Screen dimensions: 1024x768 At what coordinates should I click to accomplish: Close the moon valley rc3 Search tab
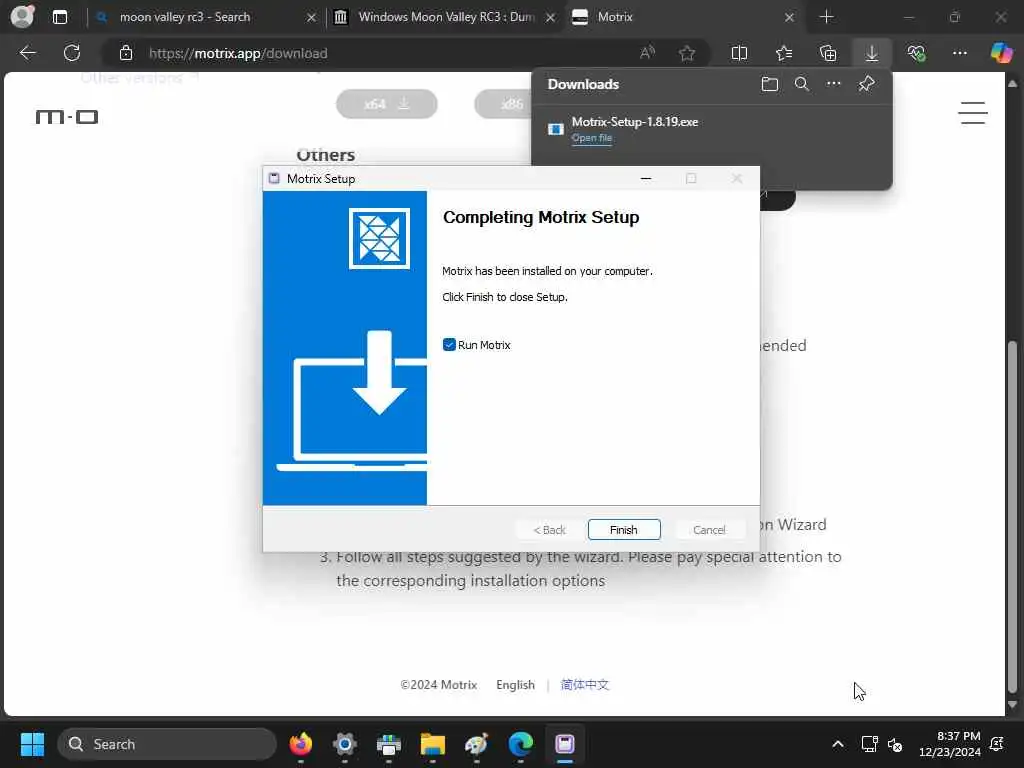click(311, 17)
